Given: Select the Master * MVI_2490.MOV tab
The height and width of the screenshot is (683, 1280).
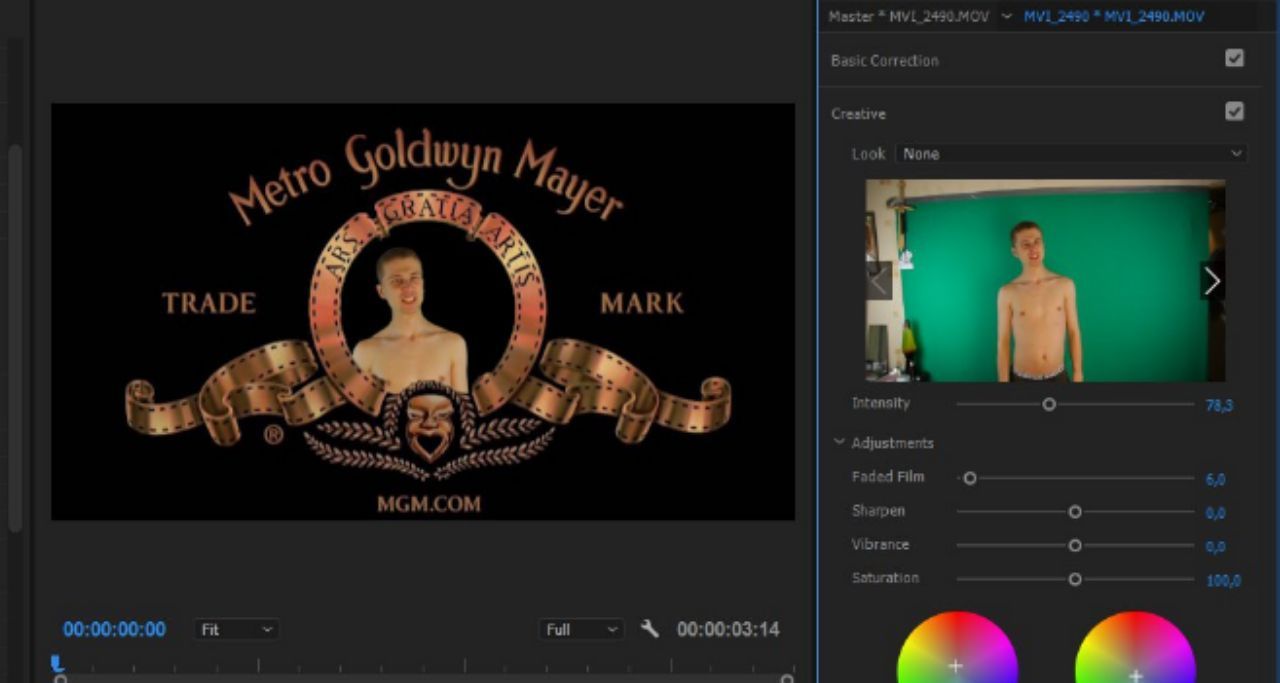Looking at the screenshot, I should [x=909, y=17].
